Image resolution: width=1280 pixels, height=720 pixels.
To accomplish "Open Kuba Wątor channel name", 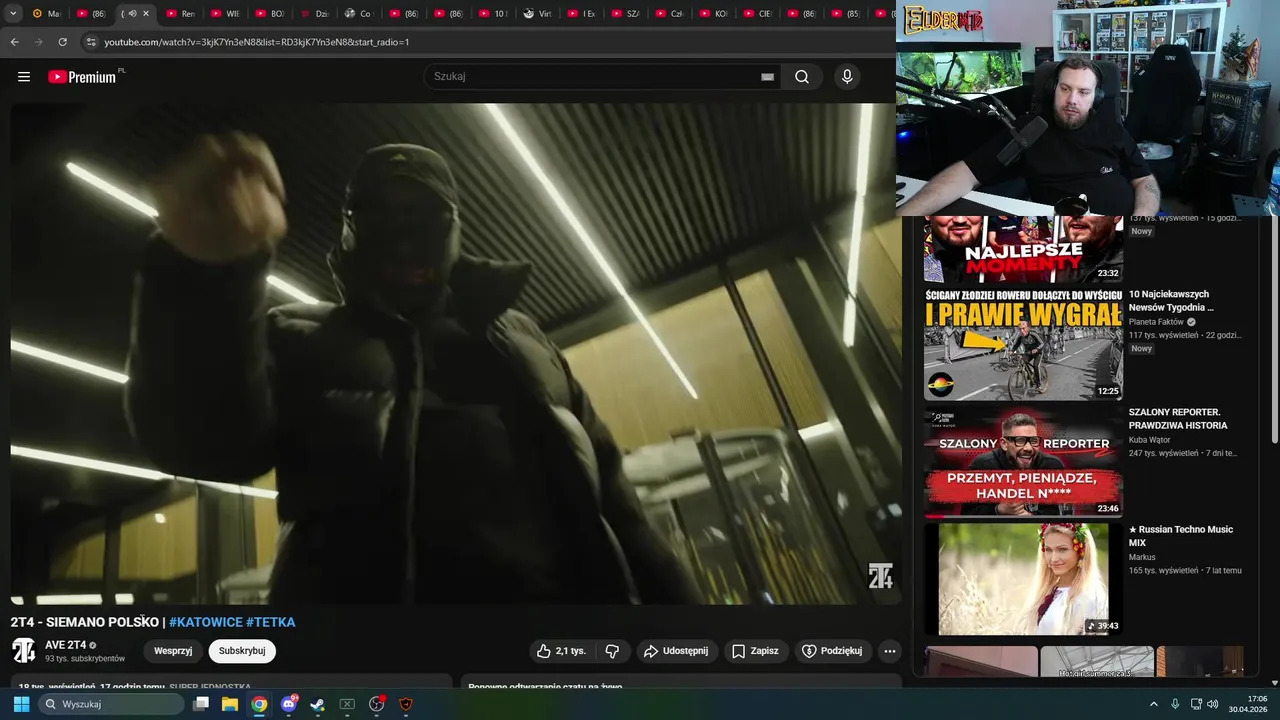I will point(1149,440).
